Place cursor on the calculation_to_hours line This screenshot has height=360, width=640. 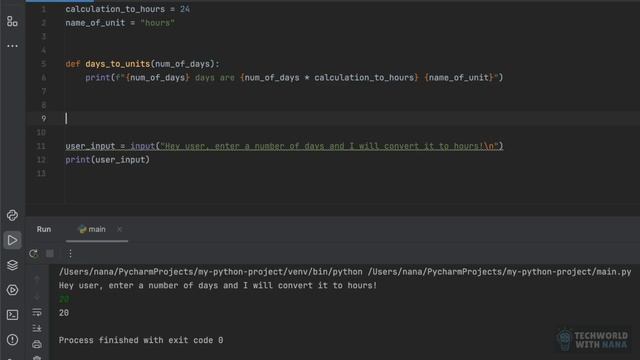[127, 9]
